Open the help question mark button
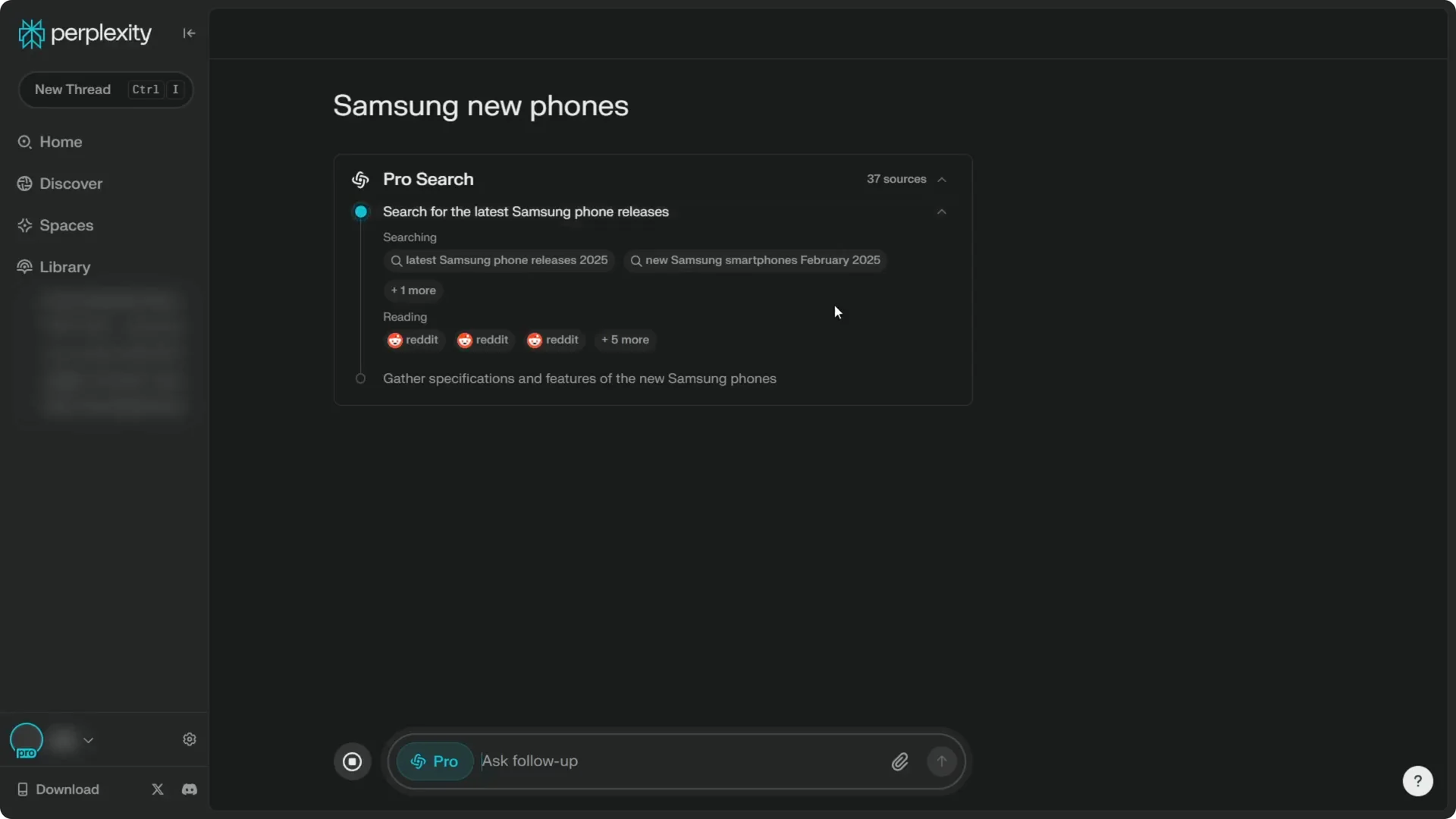The image size is (1456, 819). [1417, 781]
